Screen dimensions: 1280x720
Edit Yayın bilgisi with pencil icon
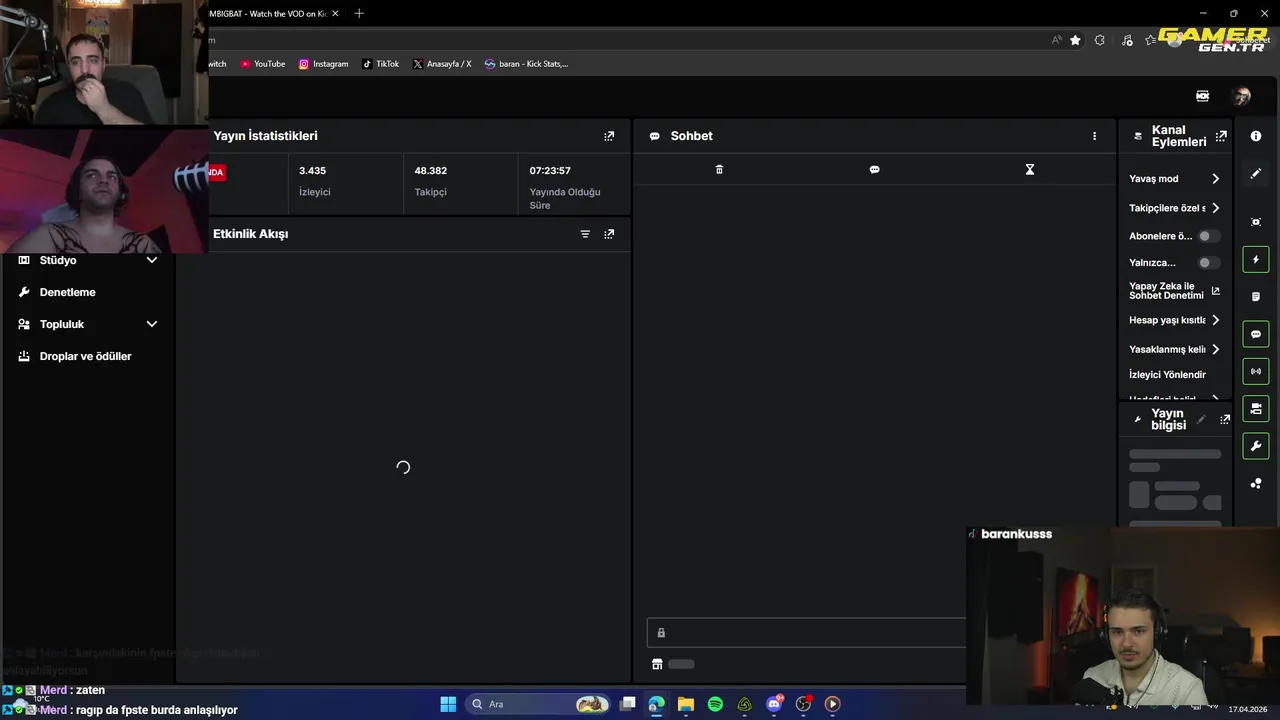[x=1201, y=420]
